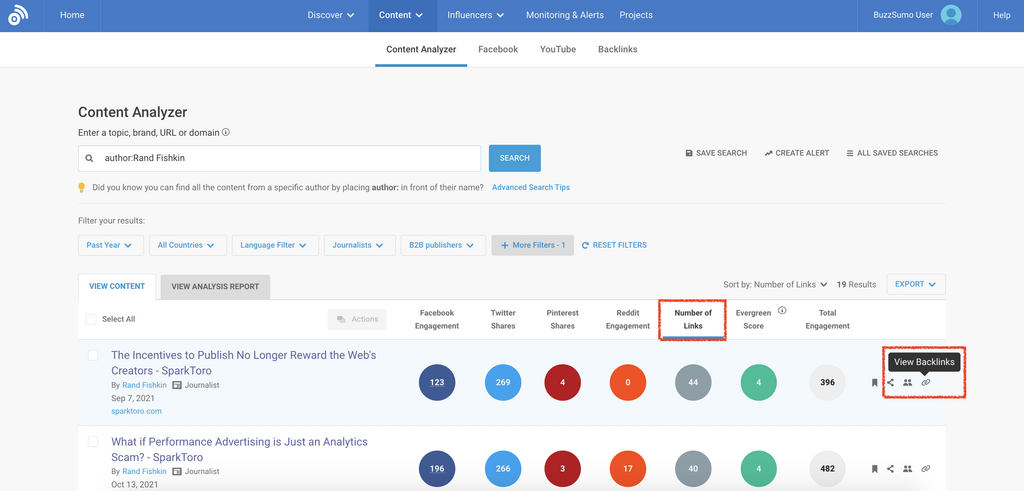Click the View Backlinks link icon in first row
The image size is (1024, 491).
click(x=925, y=382)
